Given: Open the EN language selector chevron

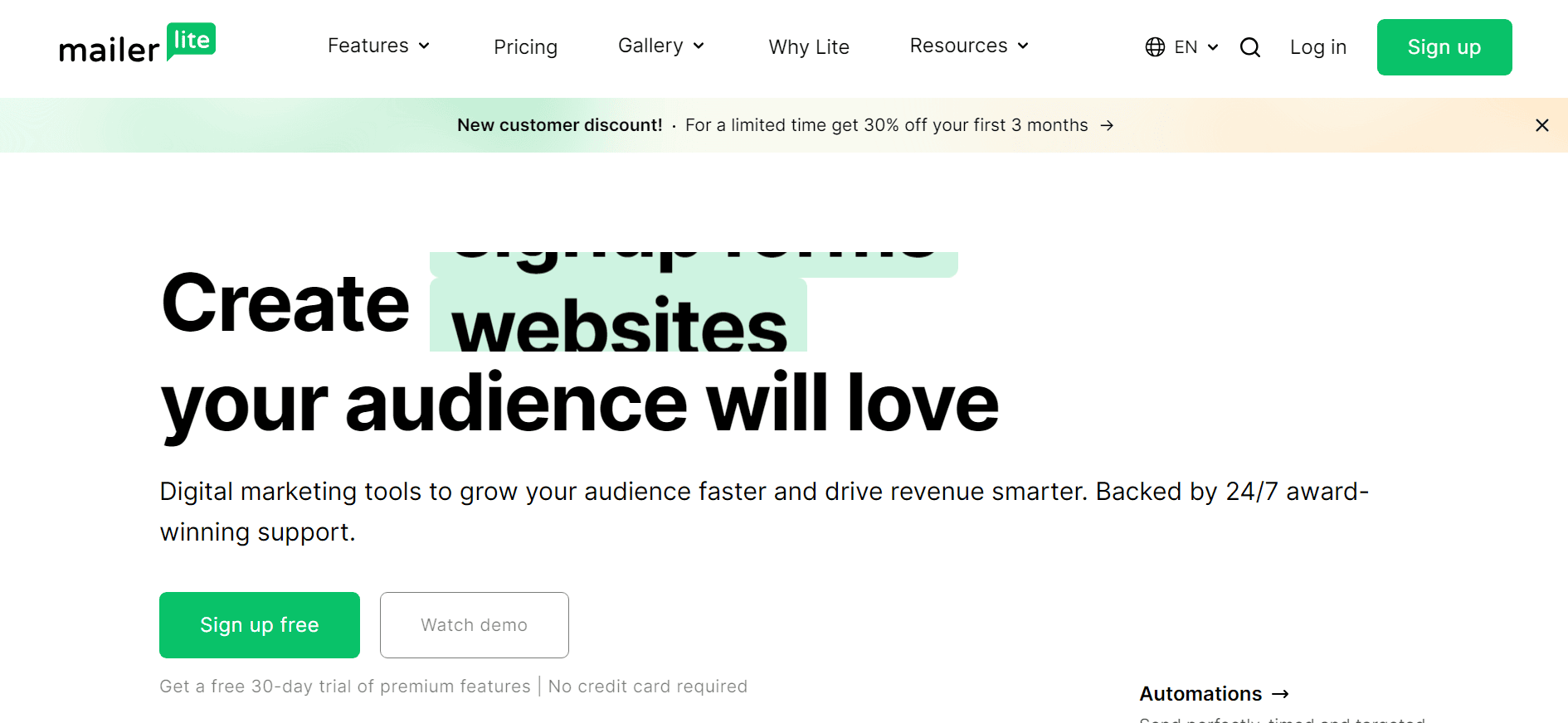Looking at the screenshot, I should (1213, 47).
